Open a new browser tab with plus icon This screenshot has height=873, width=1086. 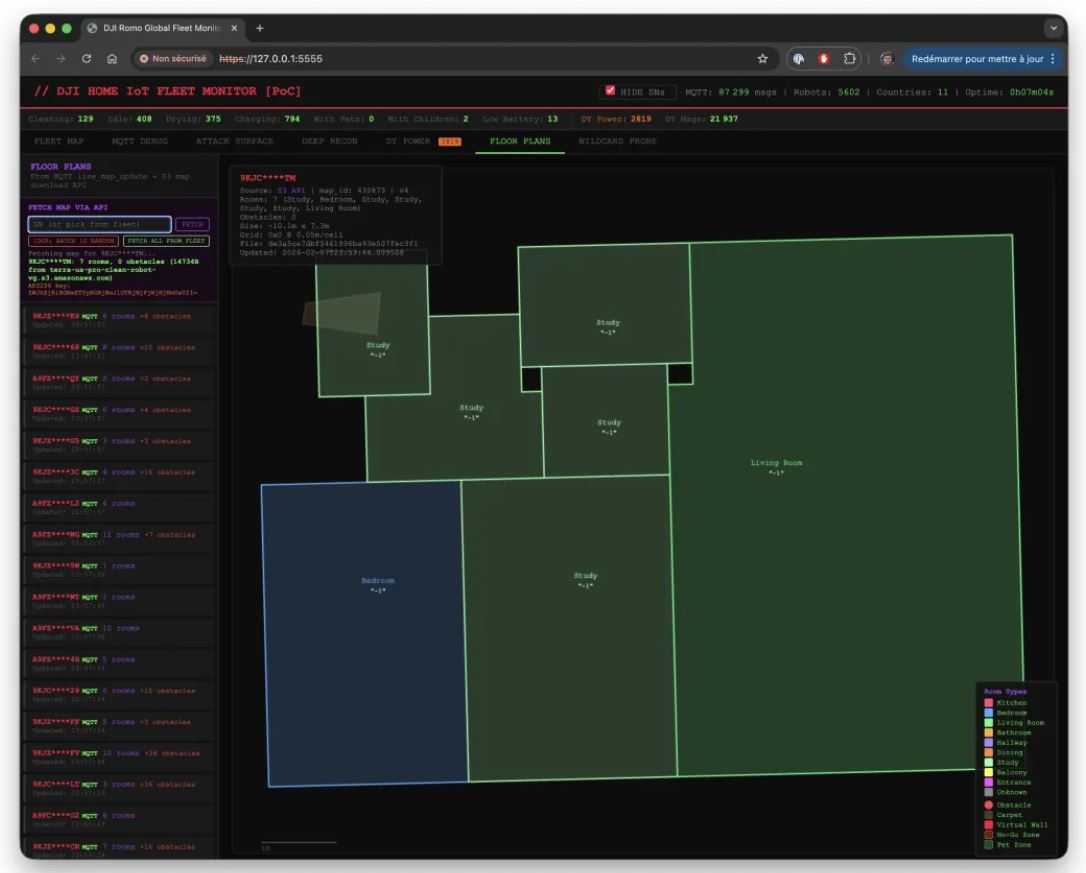261,27
